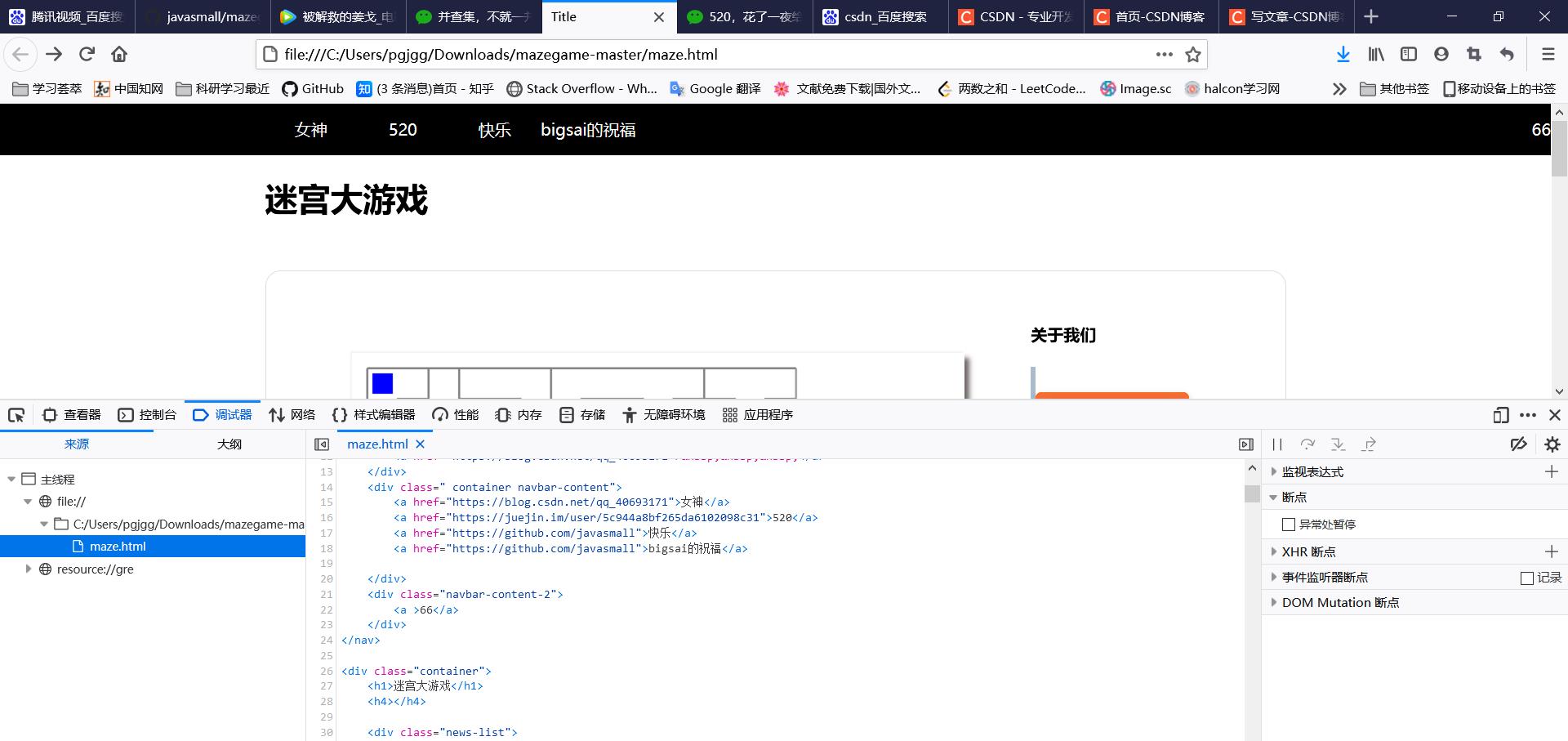Open the Firefox downloads panel

(x=1343, y=54)
